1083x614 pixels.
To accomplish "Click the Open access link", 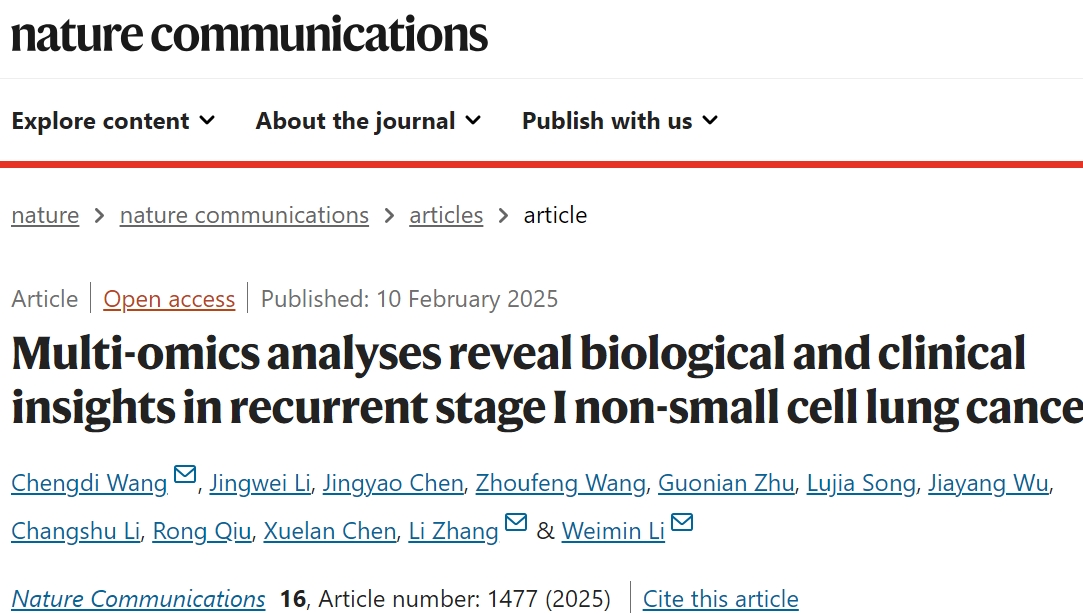I will point(169,299).
